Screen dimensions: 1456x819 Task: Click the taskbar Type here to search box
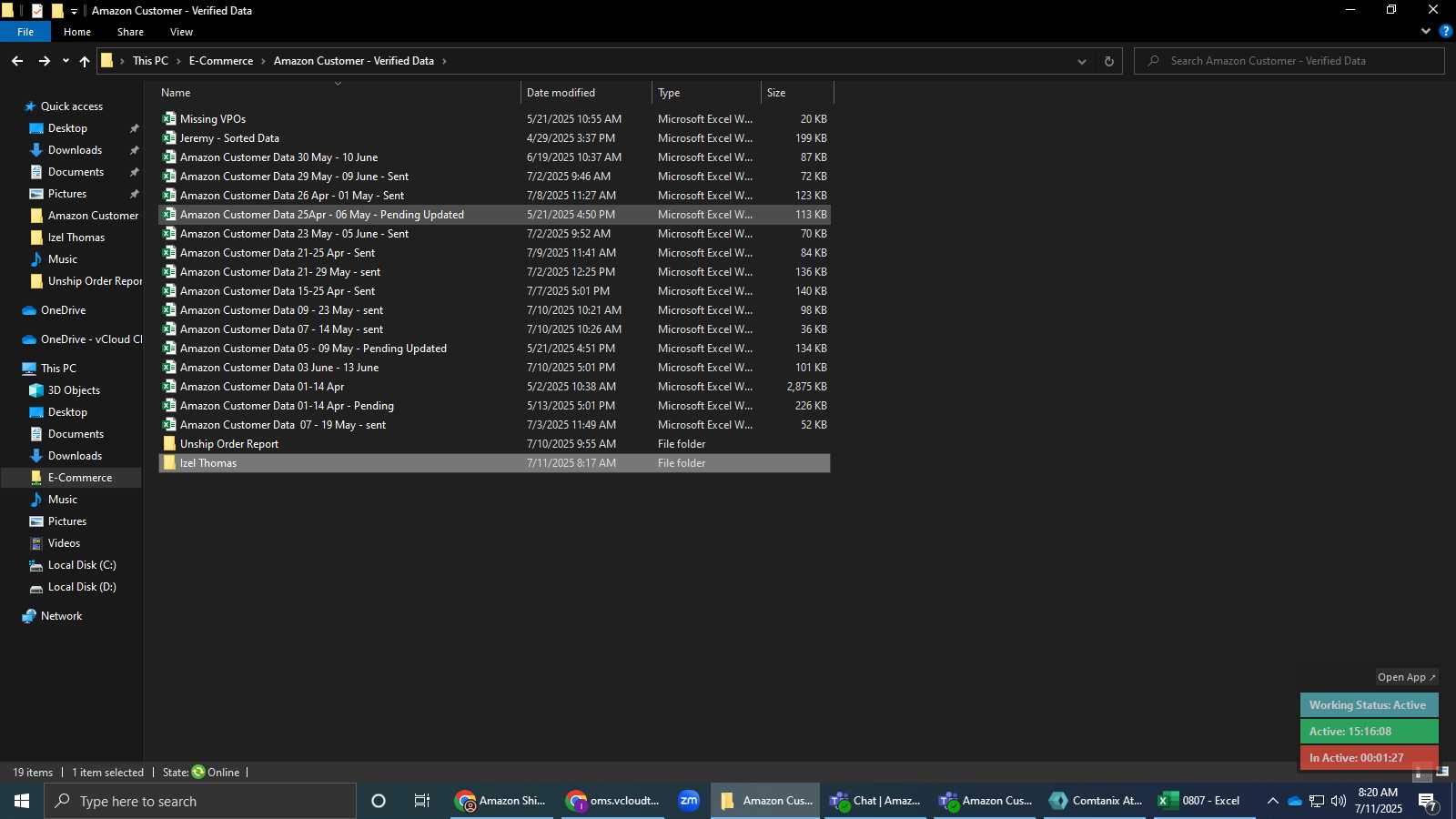click(x=200, y=801)
